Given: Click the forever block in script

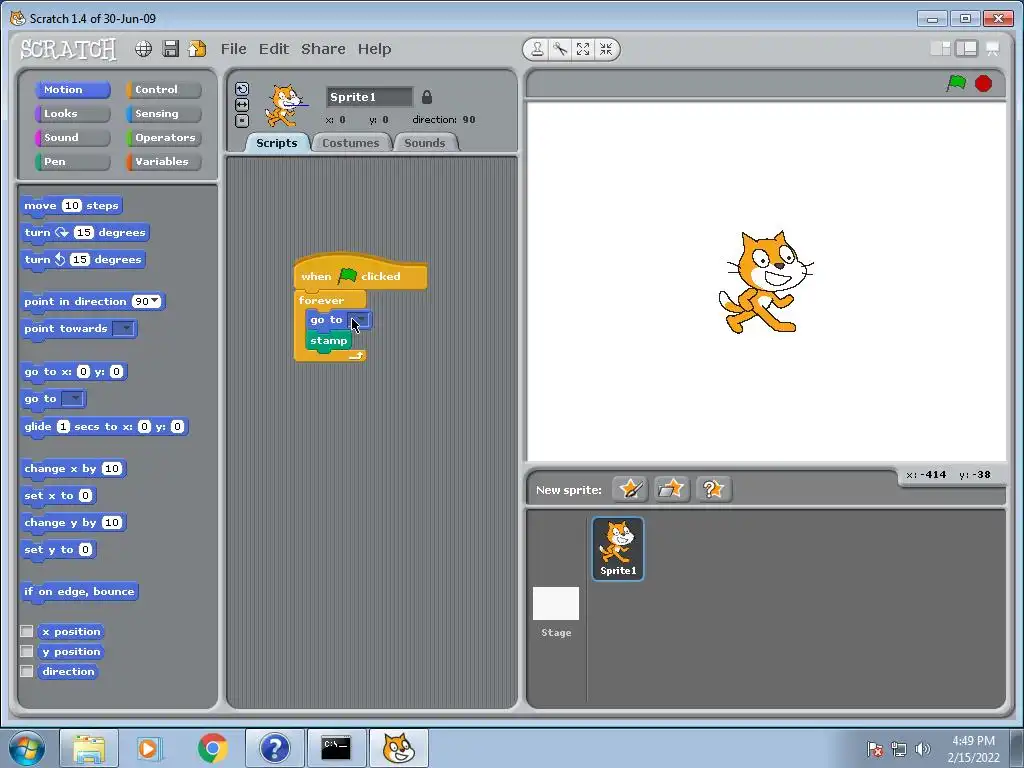Looking at the screenshot, I should tap(321, 300).
